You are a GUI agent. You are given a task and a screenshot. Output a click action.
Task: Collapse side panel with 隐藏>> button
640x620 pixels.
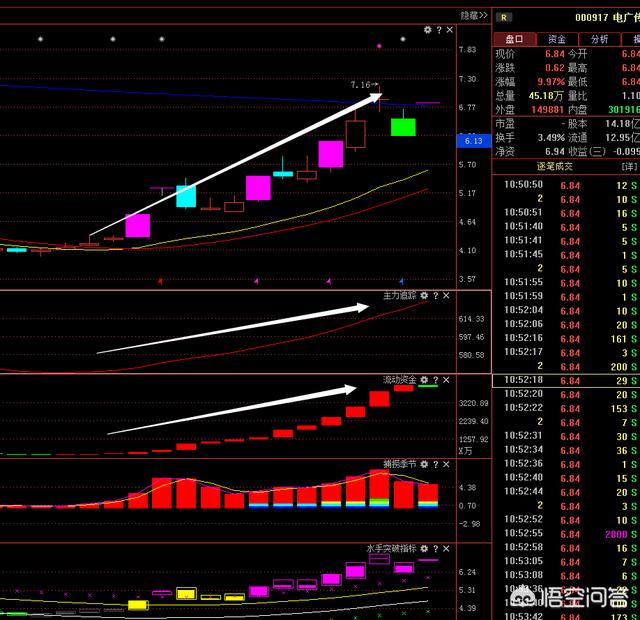[474, 15]
